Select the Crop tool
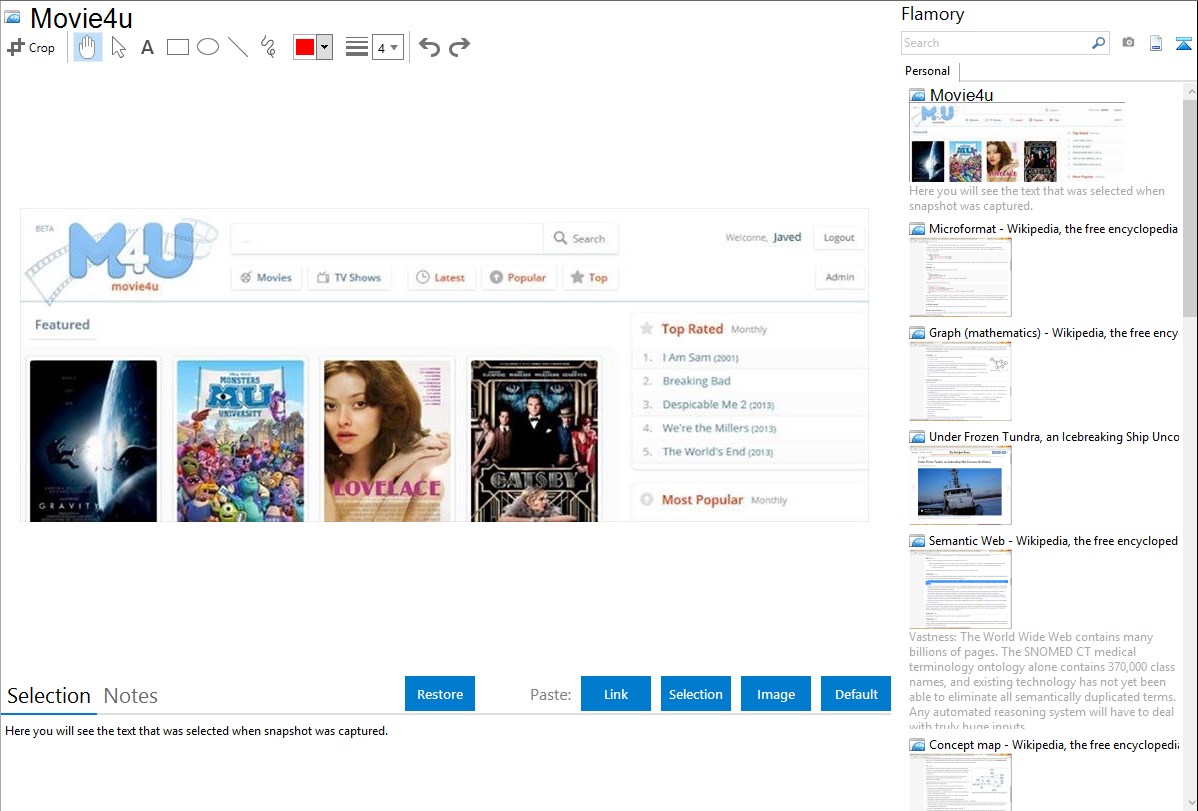Image resolution: width=1198 pixels, height=811 pixels. pyautogui.click(x=31, y=47)
